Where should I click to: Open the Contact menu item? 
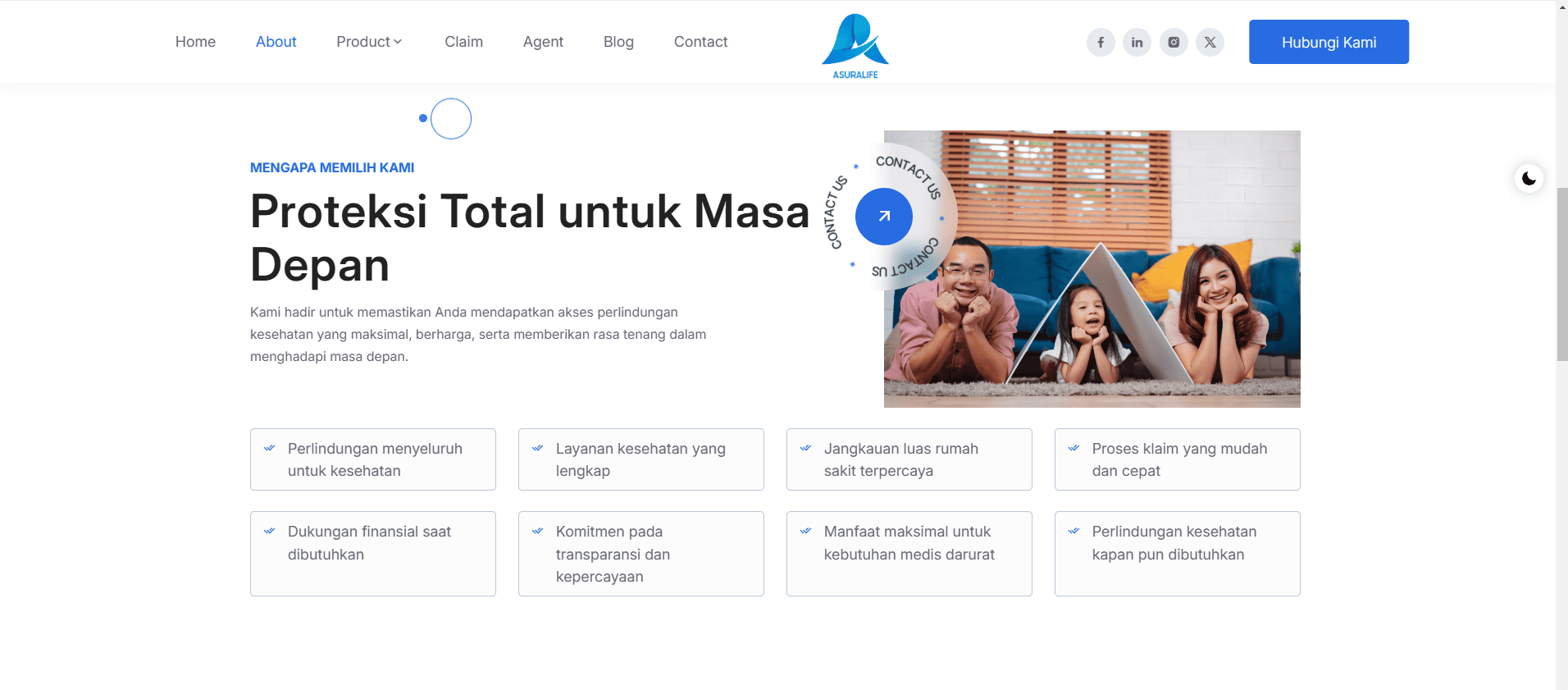[700, 42]
